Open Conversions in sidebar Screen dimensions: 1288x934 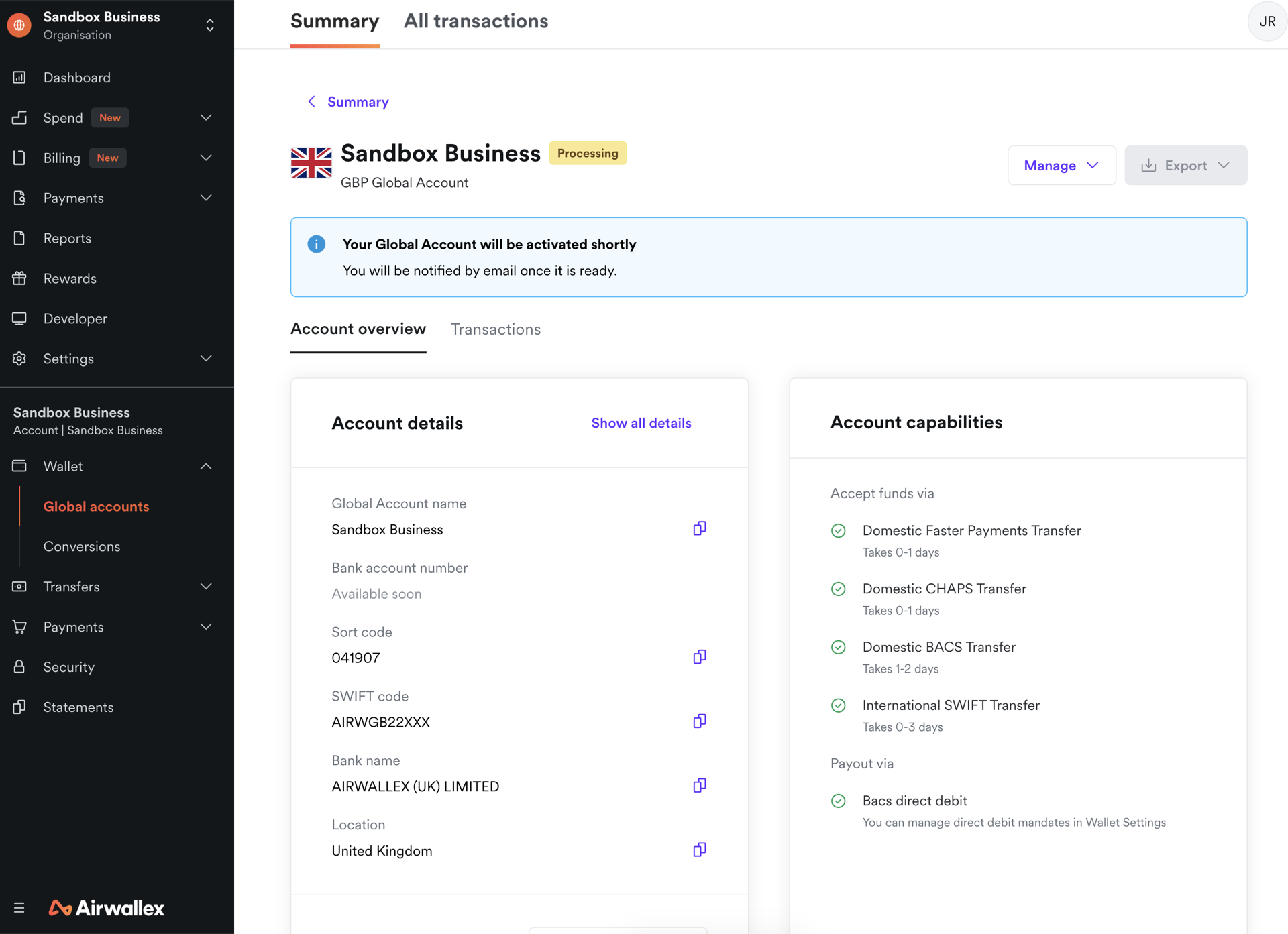(82, 546)
